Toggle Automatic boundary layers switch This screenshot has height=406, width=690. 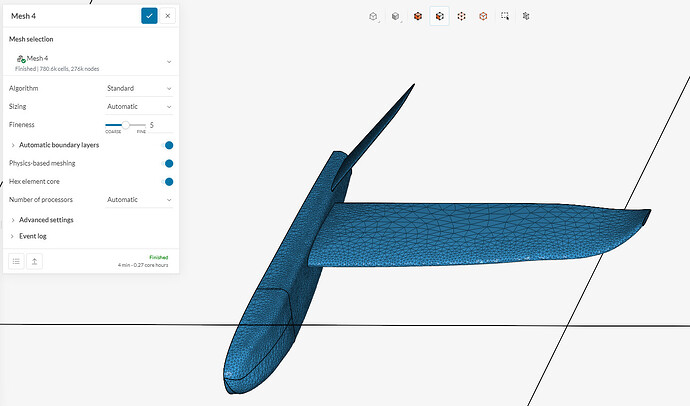point(168,145)
